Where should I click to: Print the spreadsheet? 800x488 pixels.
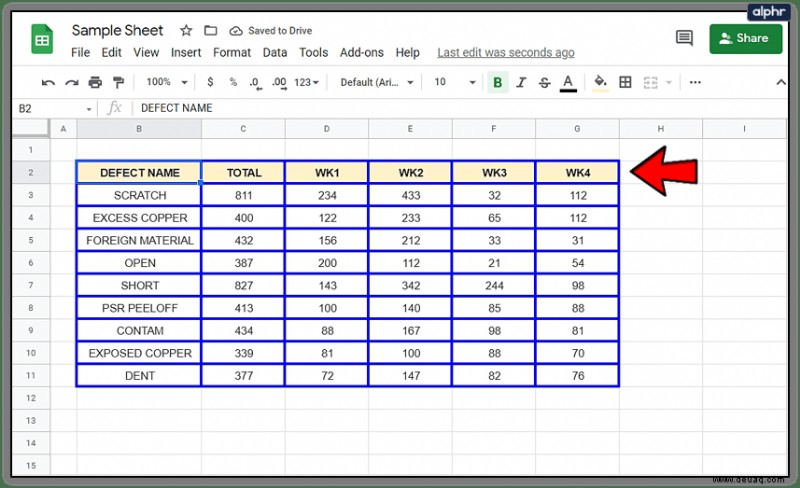point(95,82)
